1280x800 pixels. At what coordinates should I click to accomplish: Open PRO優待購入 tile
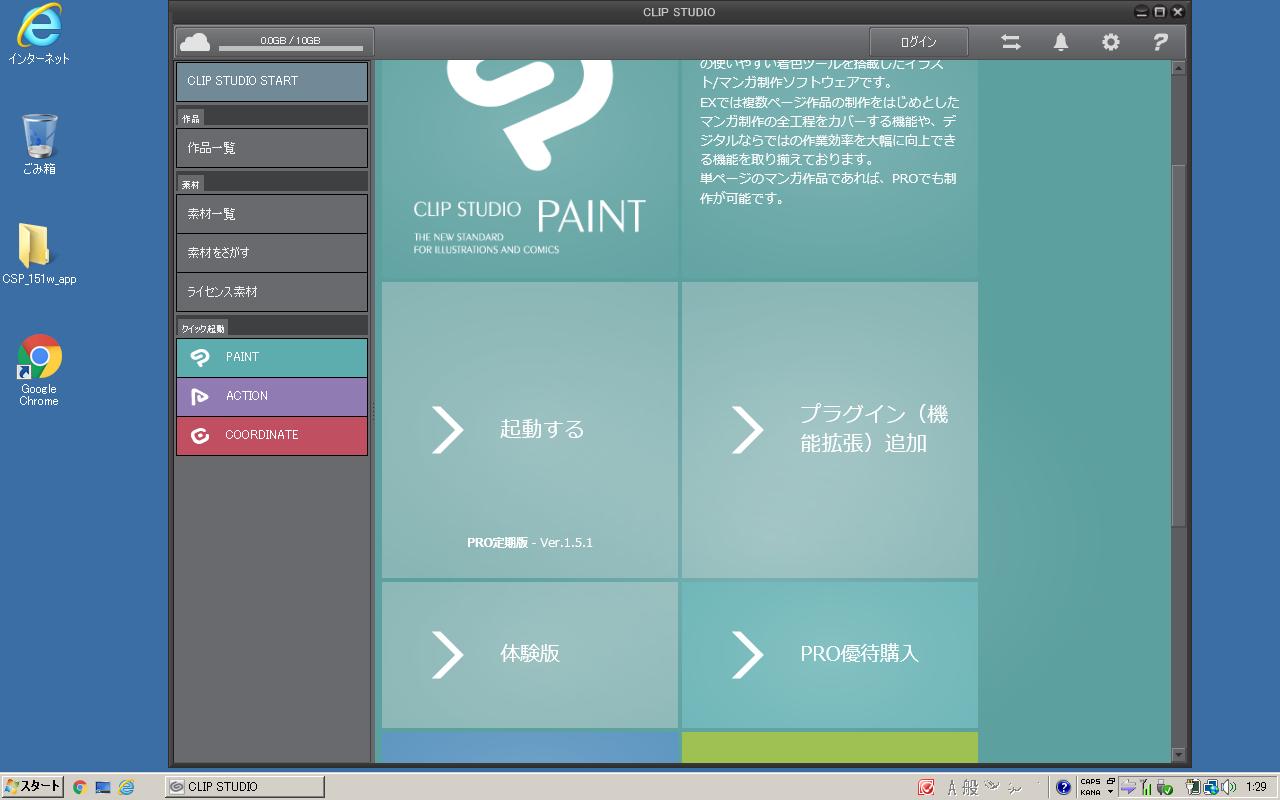click(x=830, y=654)
